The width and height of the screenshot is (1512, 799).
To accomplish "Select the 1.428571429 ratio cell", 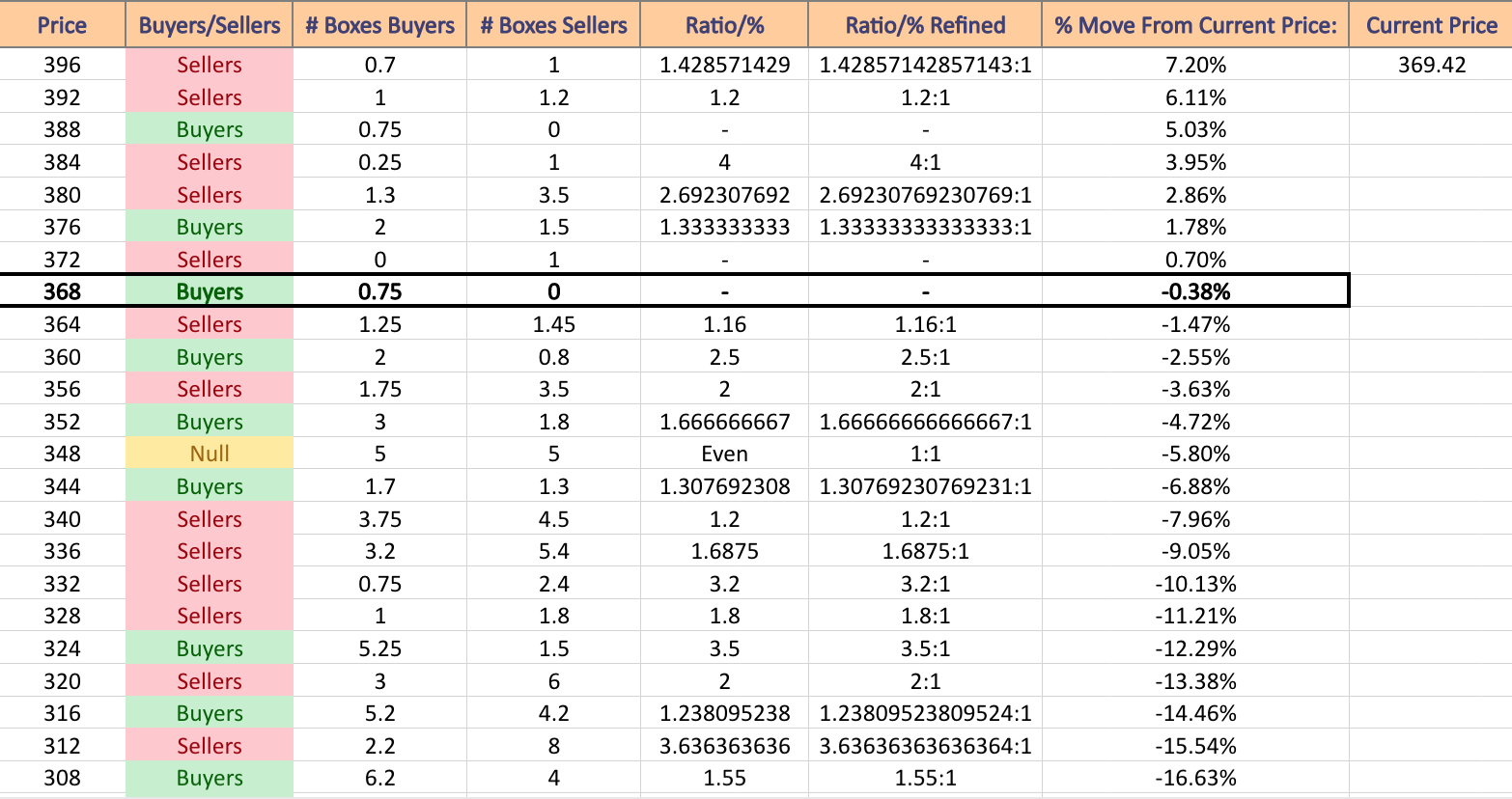I will [x=724, y=65].
